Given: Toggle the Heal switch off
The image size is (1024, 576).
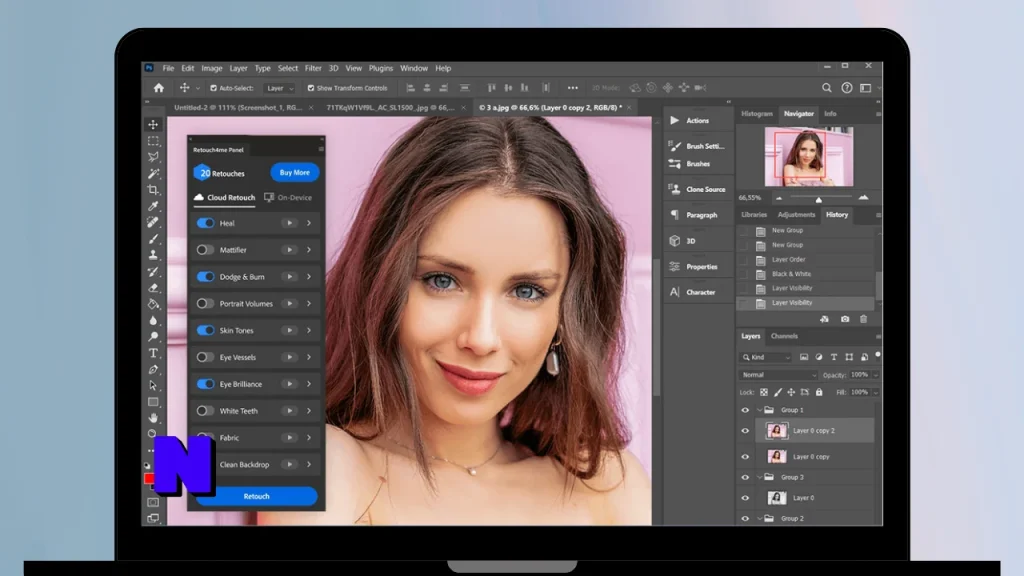Looking at the screenshot, I should (206, 223).
